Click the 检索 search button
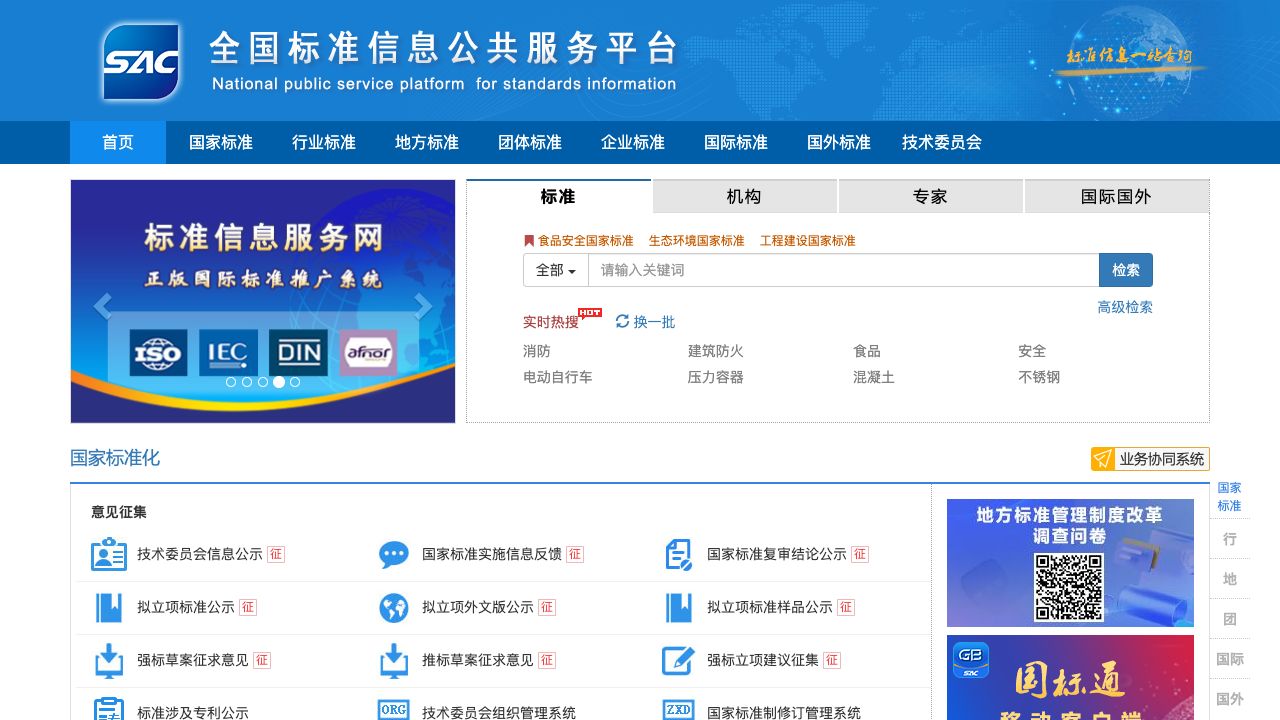Viewport: 1280px width, 720px height. pos(1125,270)
